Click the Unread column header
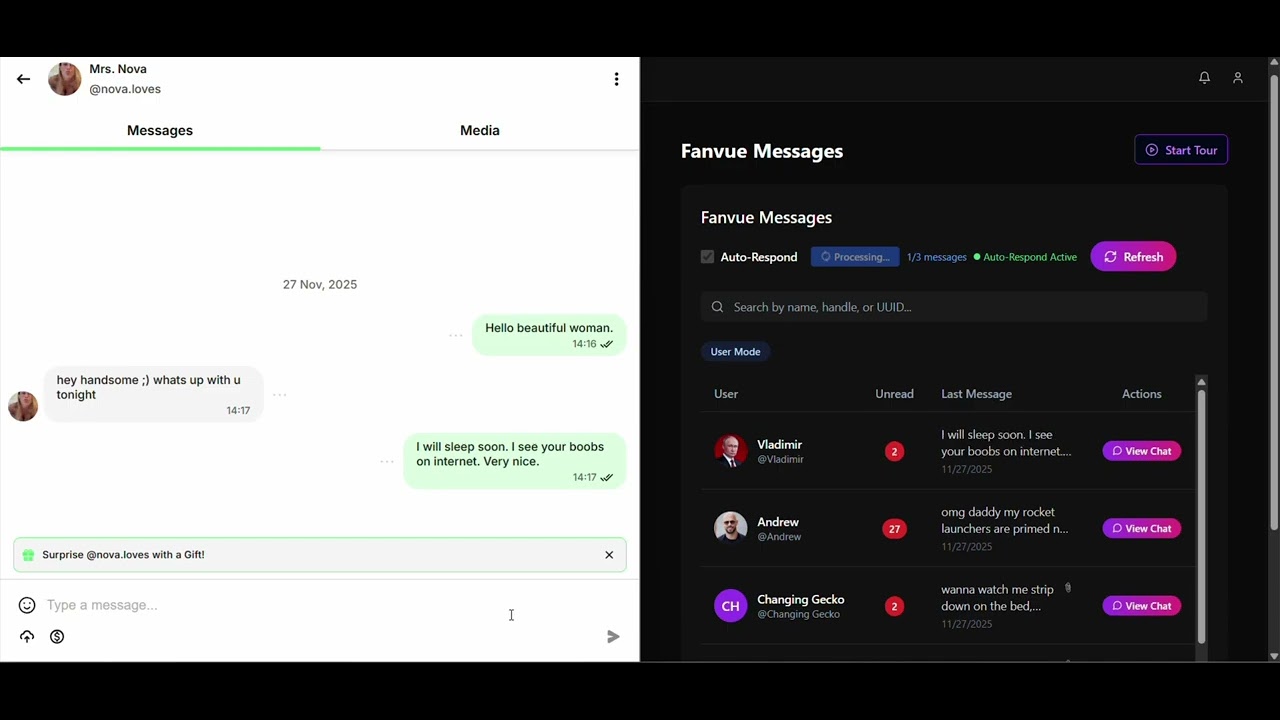This screenshot has width=1280, height=720. pyautogui.click(x=894, y=394)
